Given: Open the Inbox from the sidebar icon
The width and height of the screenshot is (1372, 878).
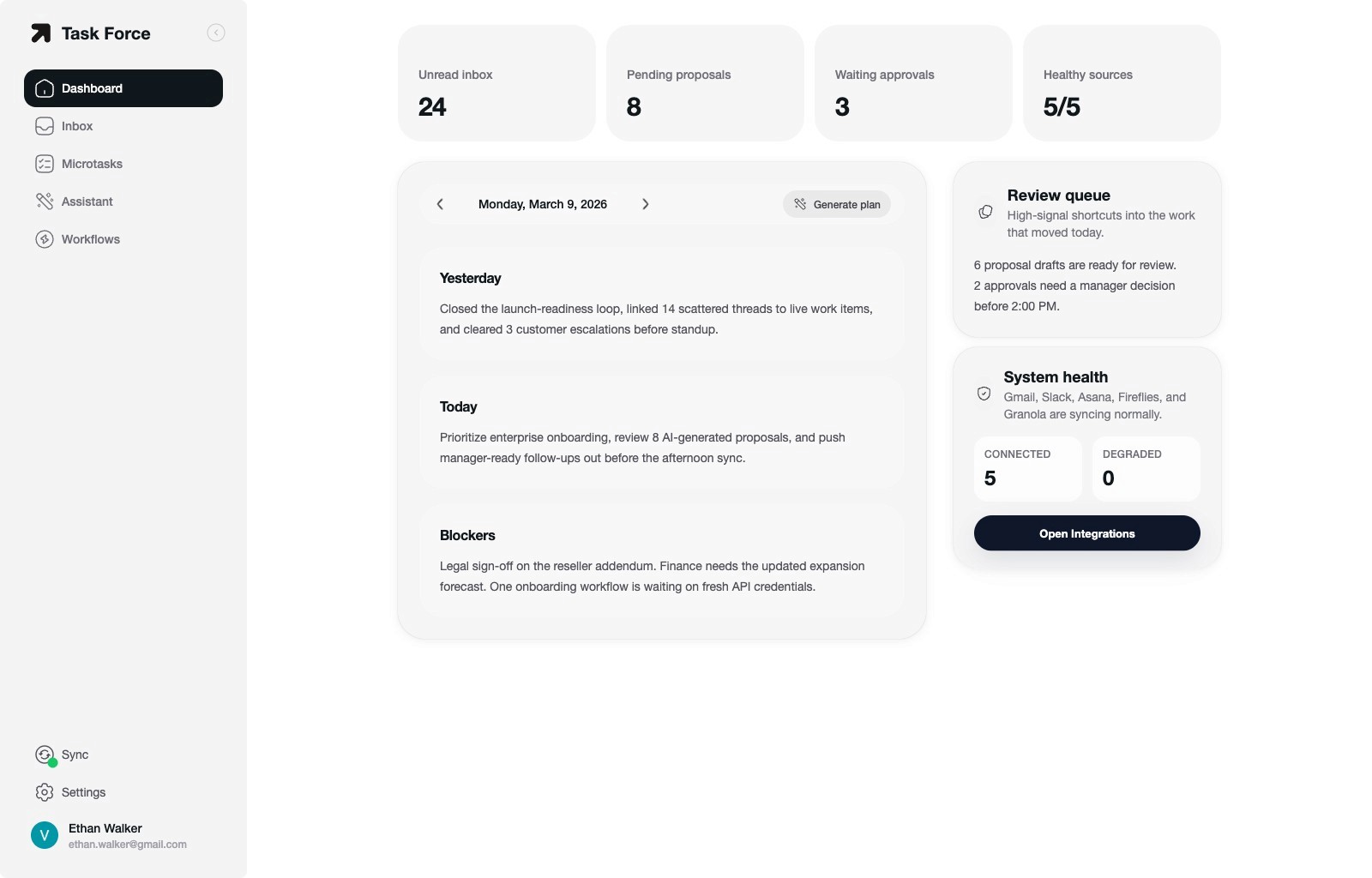Looking at the screenshot, I should (x=45, y=126).
